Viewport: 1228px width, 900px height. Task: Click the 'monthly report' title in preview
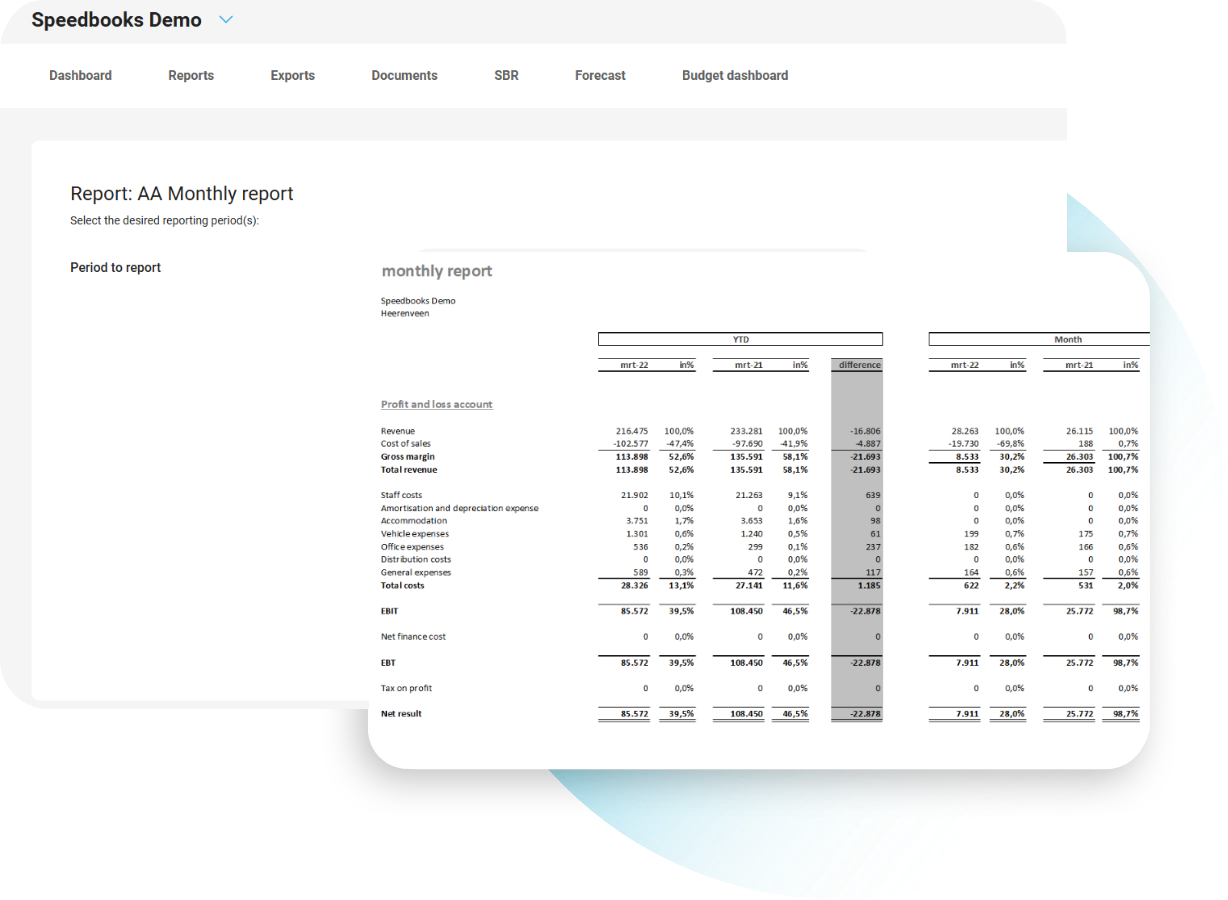point(437,271)
